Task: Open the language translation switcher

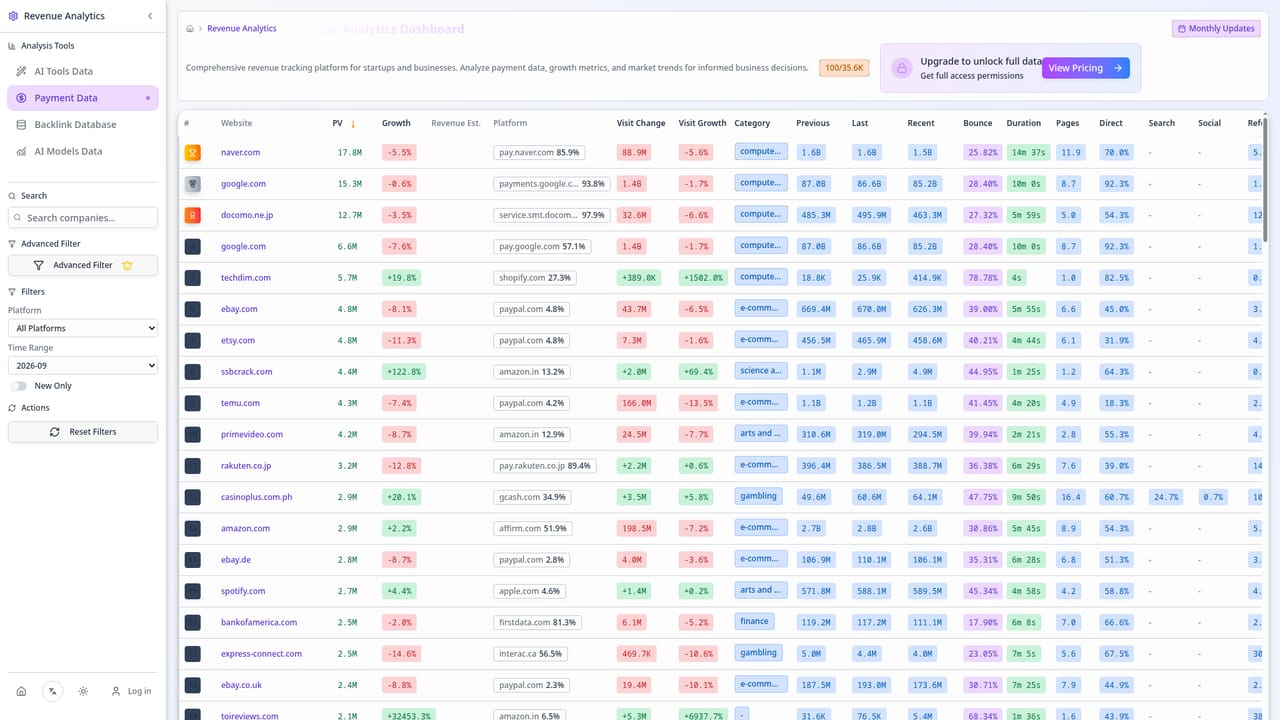Action: 52,691
